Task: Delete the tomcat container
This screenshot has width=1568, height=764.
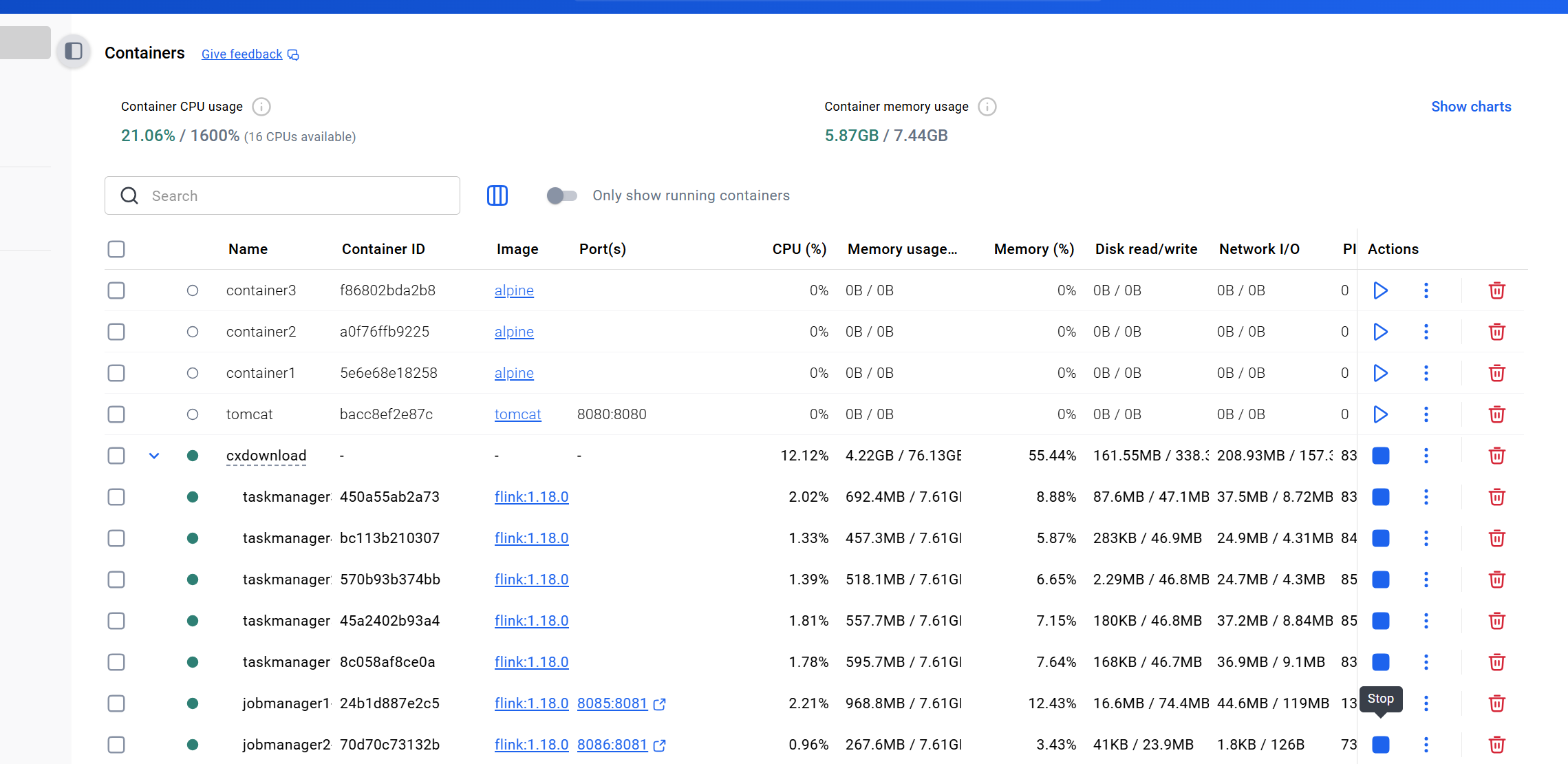Action: tap(1496, 414)
